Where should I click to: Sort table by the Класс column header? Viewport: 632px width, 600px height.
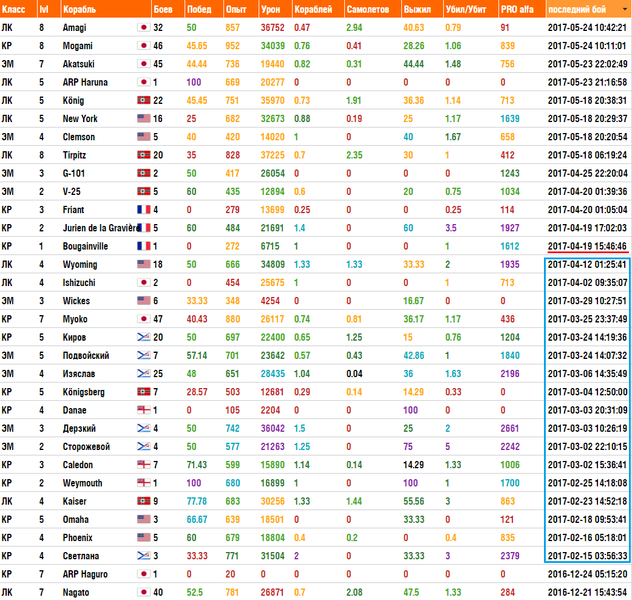coord(15,9)
